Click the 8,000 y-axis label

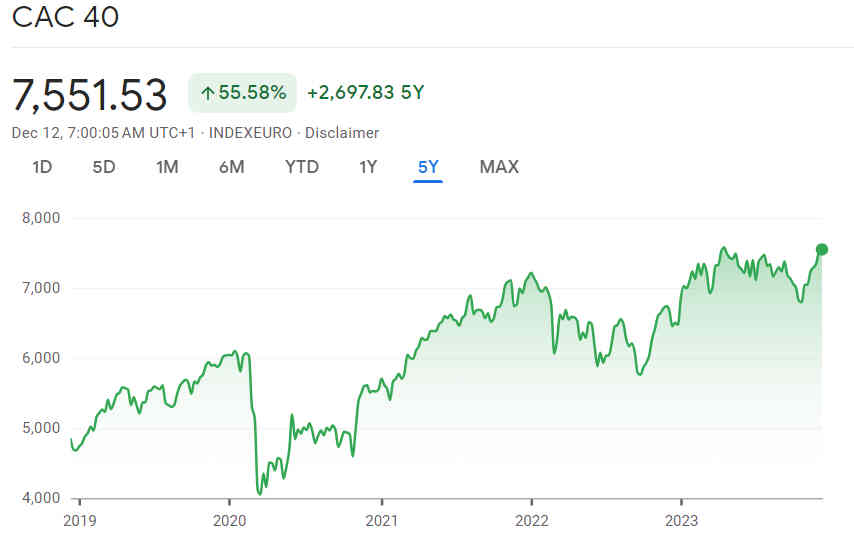tap(41, 218)
